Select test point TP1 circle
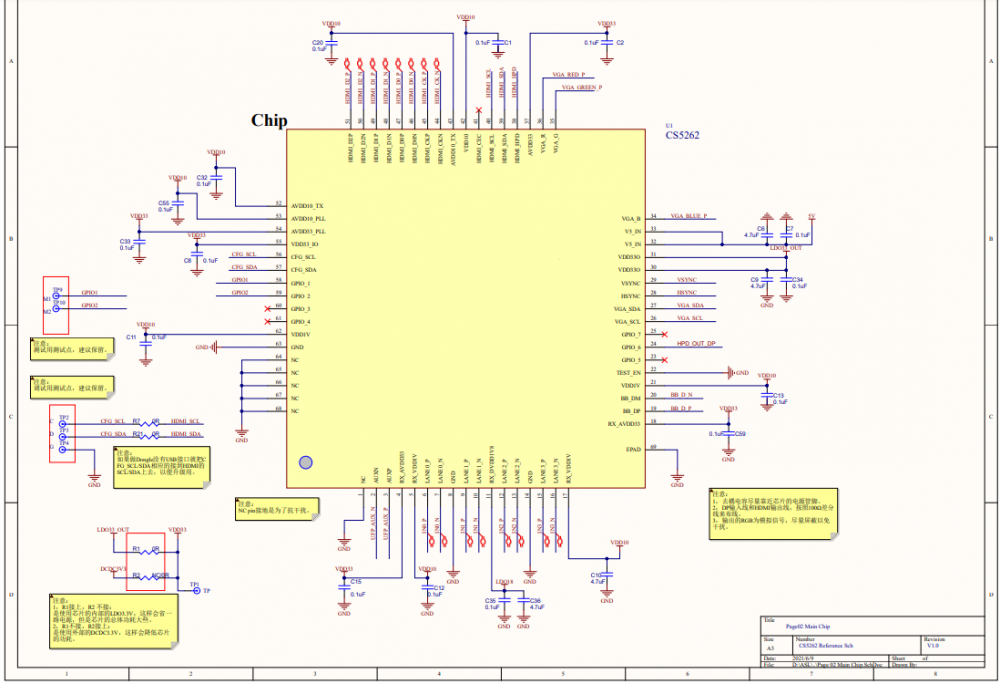The image size is (1000, 684). [x=196, y=591]
